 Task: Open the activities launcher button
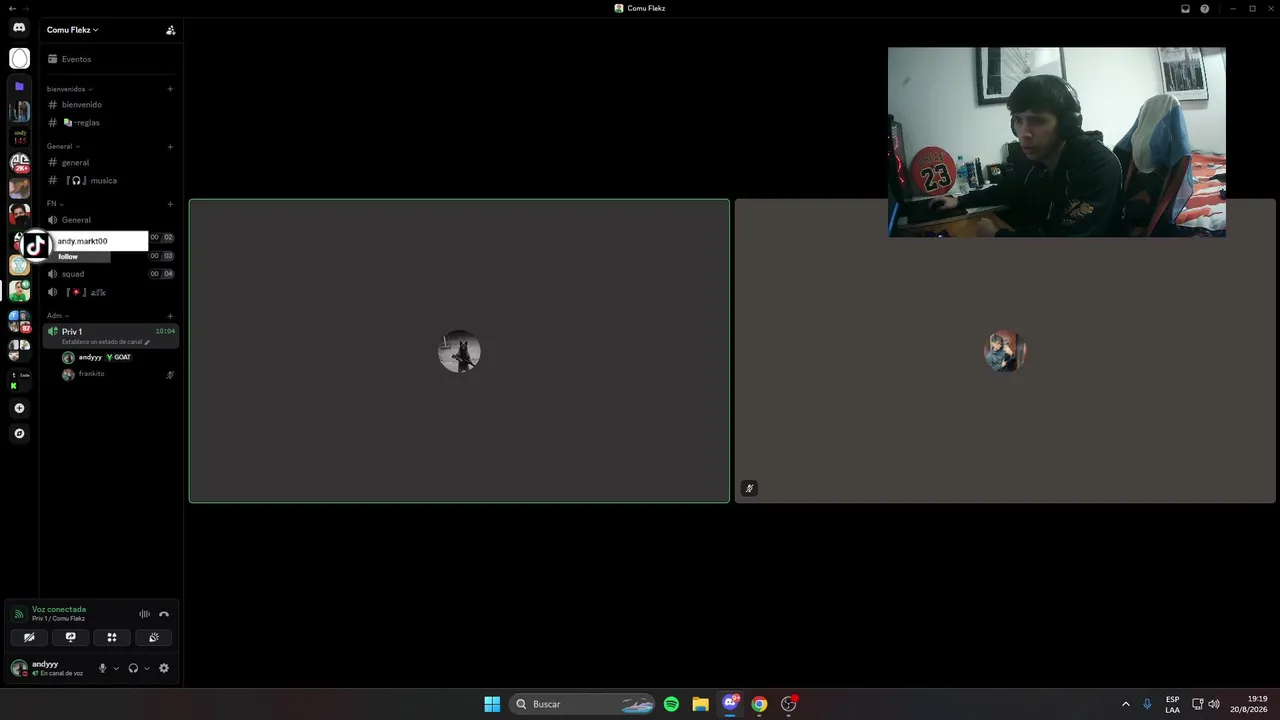pyautogui.click(x=112, y=637)
